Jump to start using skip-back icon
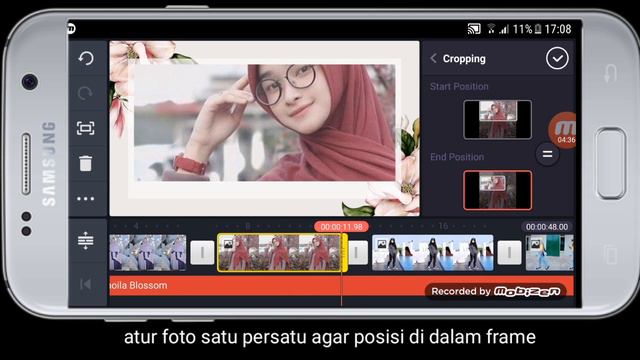The image size is (640, 360). point(86,284)
